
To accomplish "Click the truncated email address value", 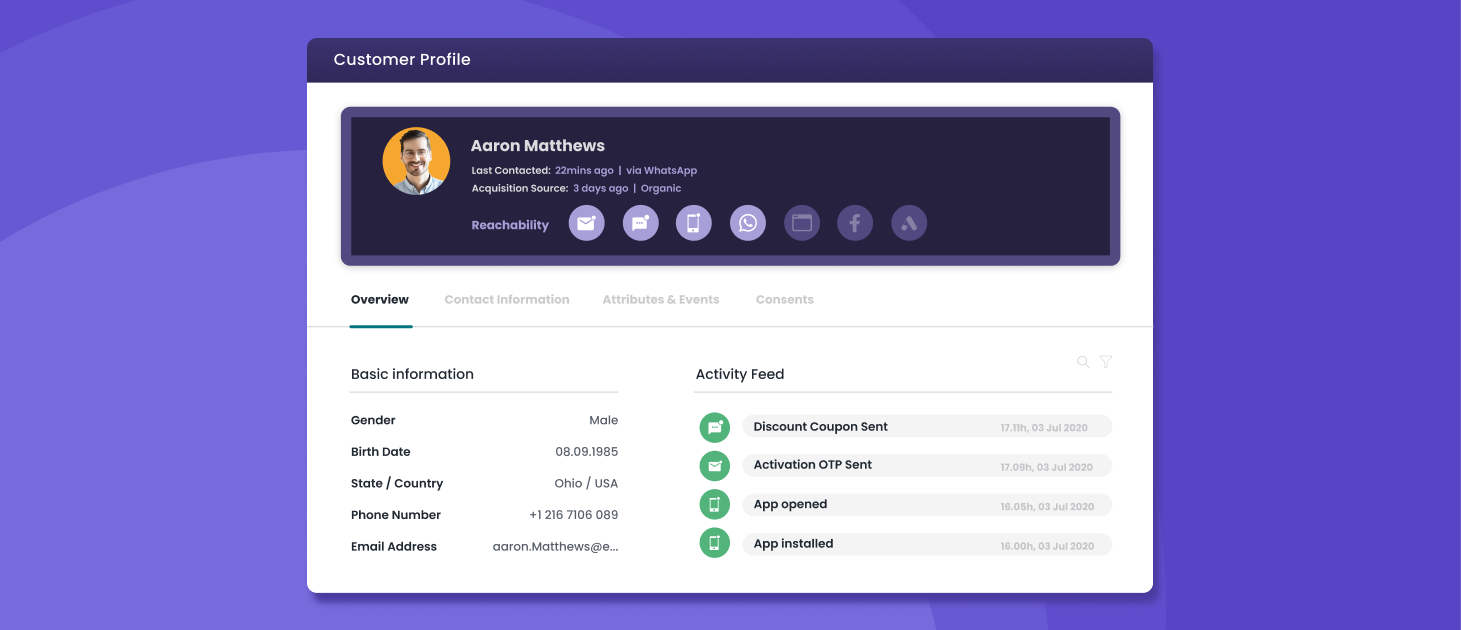I will click(555, 547).
